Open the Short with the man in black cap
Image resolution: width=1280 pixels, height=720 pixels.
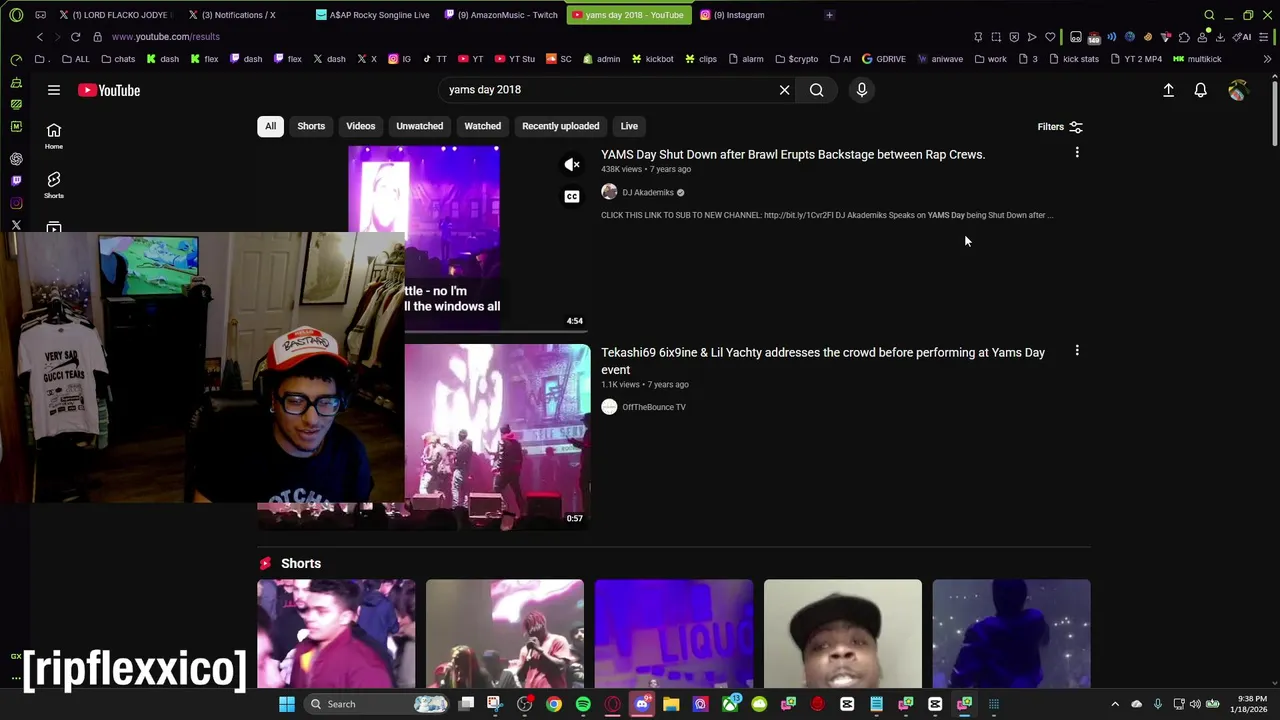coord(843,634)
